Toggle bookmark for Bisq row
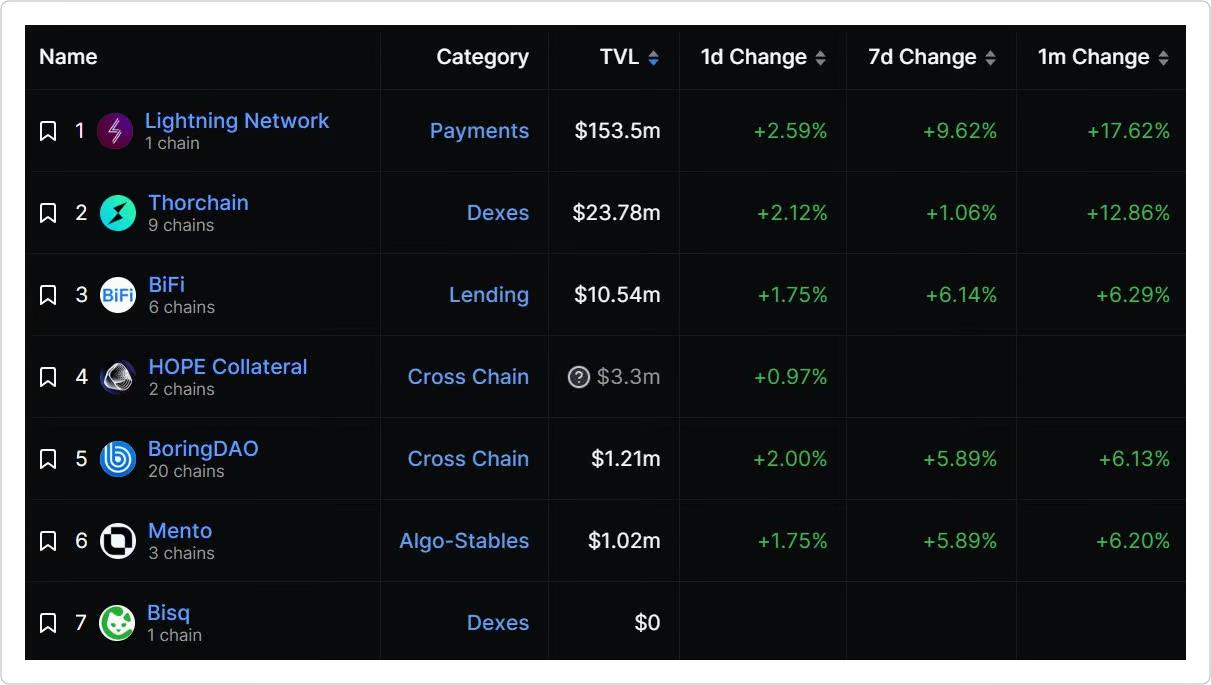Image resolution: width=1211 pixels, height=685 pixels. 48,623
